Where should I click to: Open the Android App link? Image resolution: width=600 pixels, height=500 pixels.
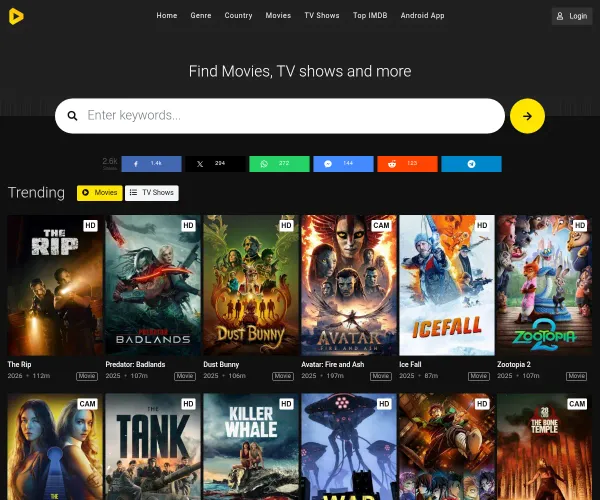(422, 16)
